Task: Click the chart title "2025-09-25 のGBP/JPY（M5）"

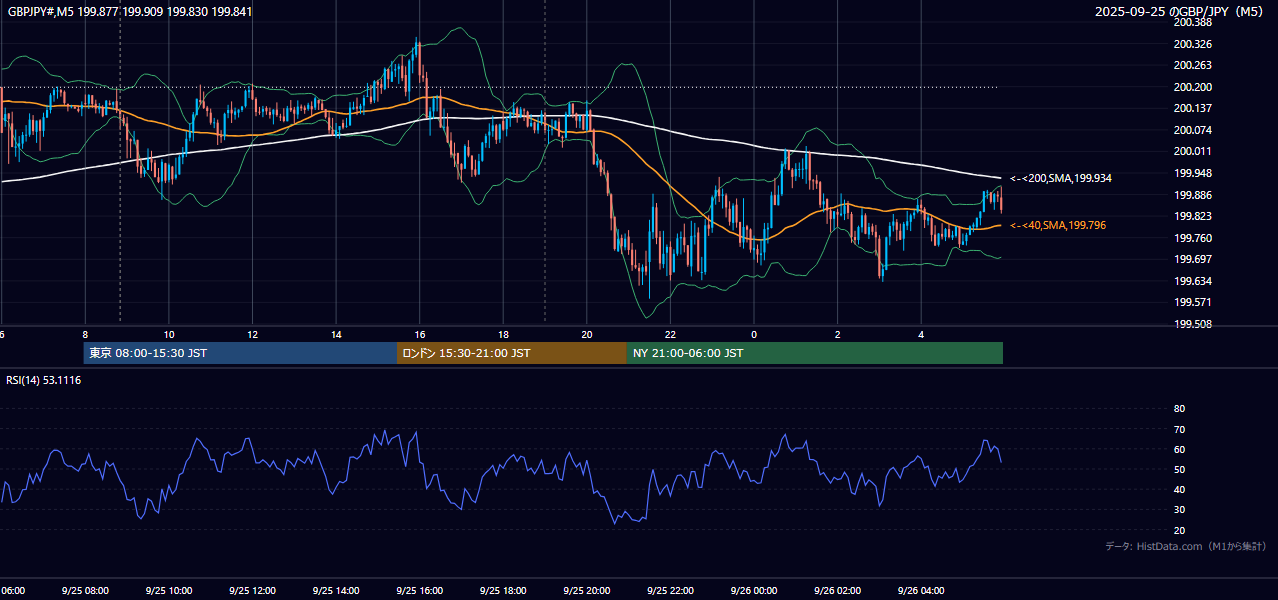Action: [x=1181, y=12]
